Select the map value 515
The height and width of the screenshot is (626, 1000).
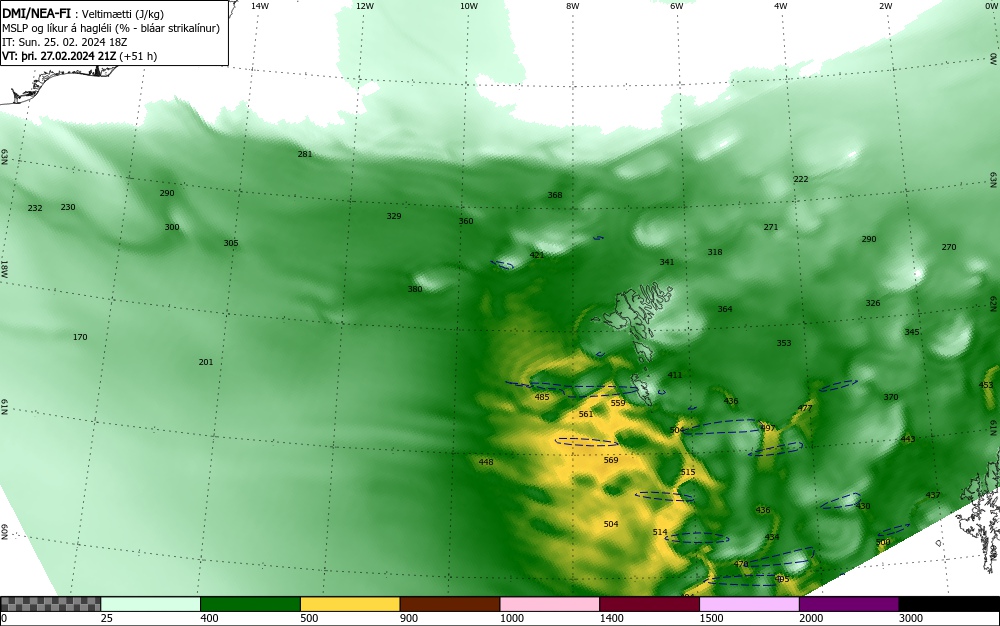(x=688, y=472)
